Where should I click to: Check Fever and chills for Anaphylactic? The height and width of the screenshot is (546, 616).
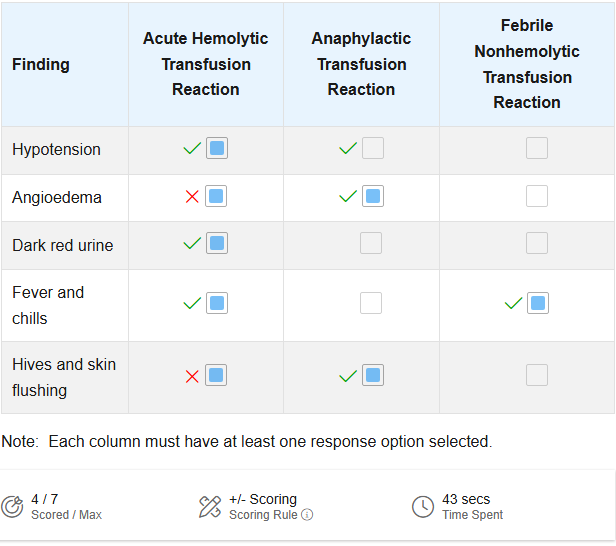point(371,303)
